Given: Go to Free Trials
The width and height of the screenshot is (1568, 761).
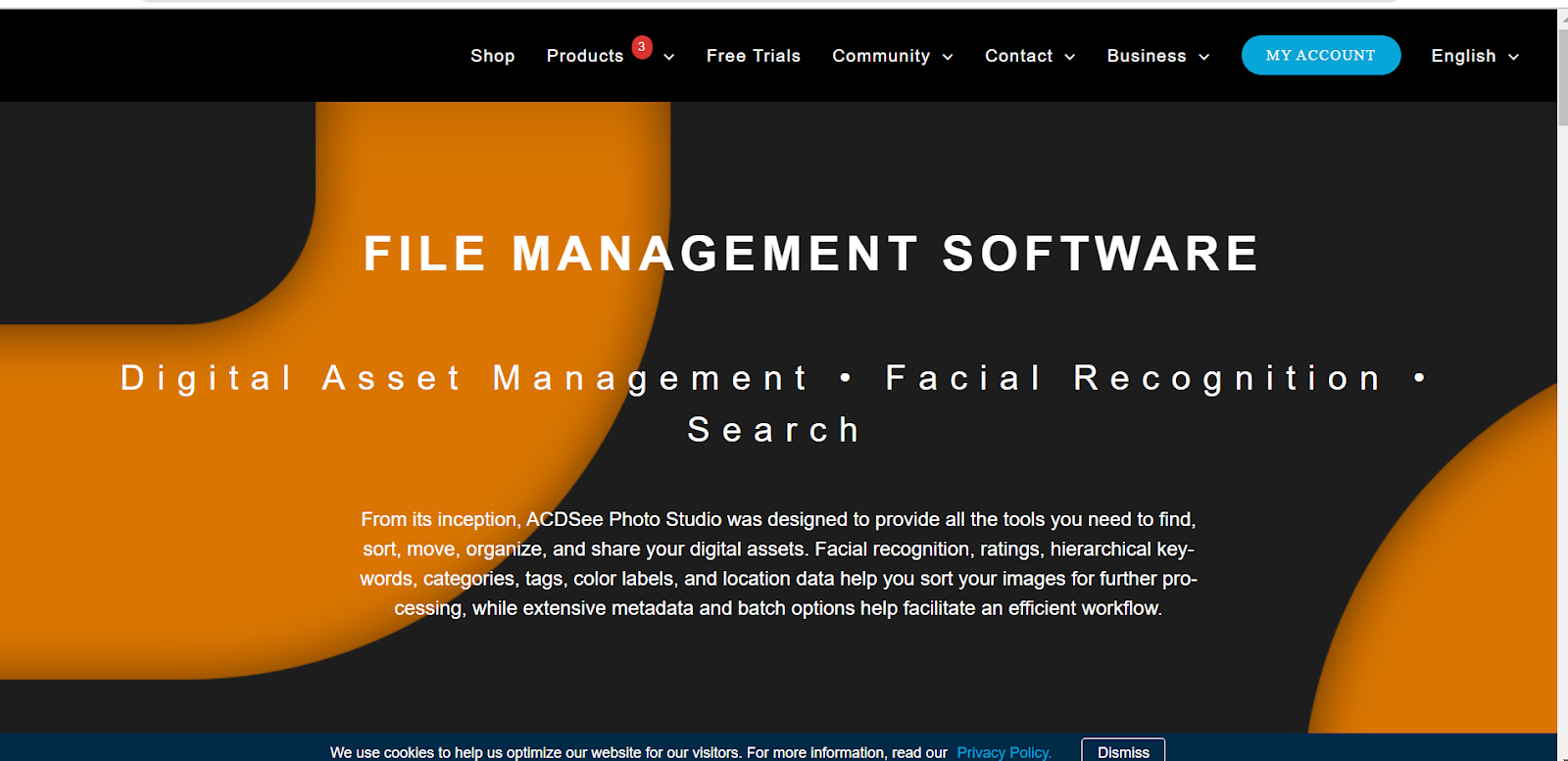Looking at the screenshot, I should pyautogui.click(x=754, y=56).
